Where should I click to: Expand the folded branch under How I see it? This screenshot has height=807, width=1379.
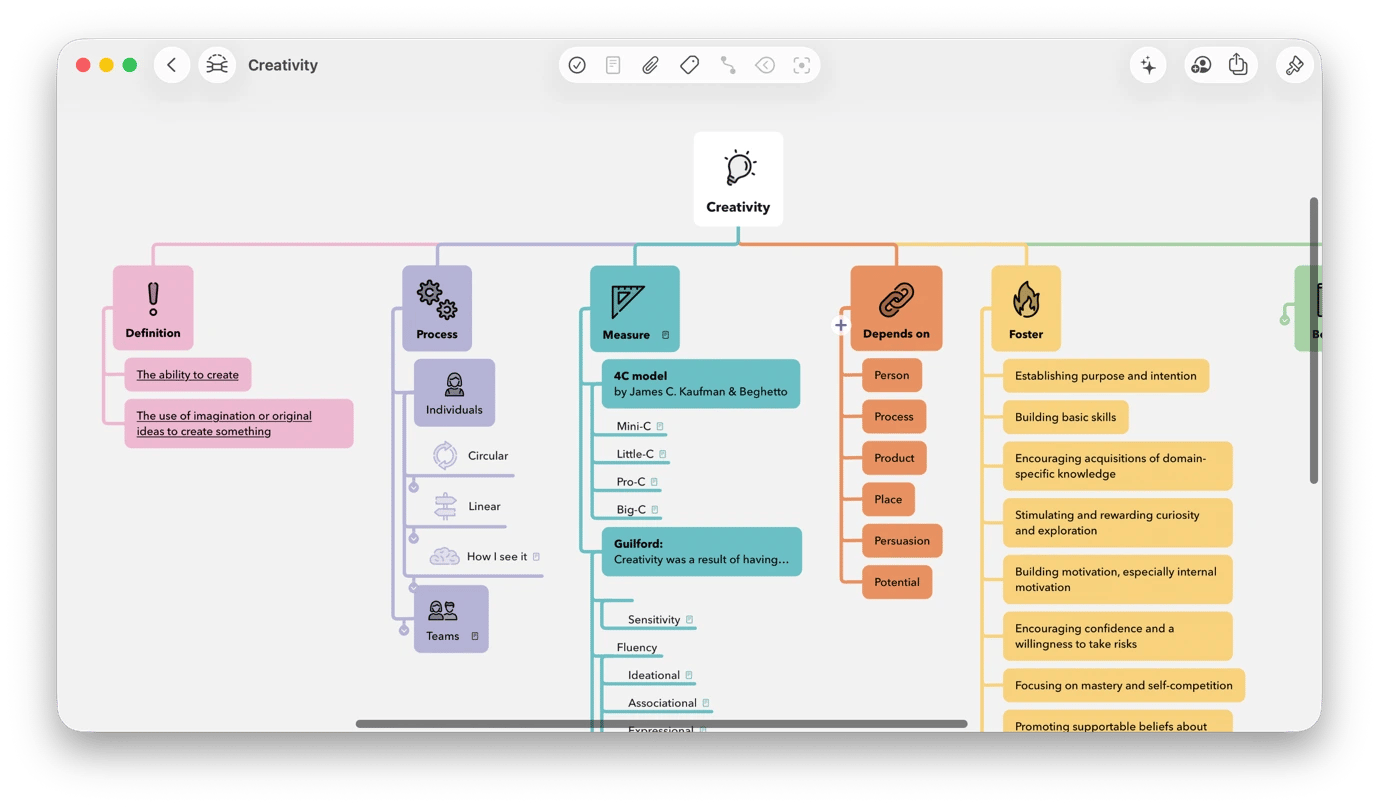pos(413,588)
